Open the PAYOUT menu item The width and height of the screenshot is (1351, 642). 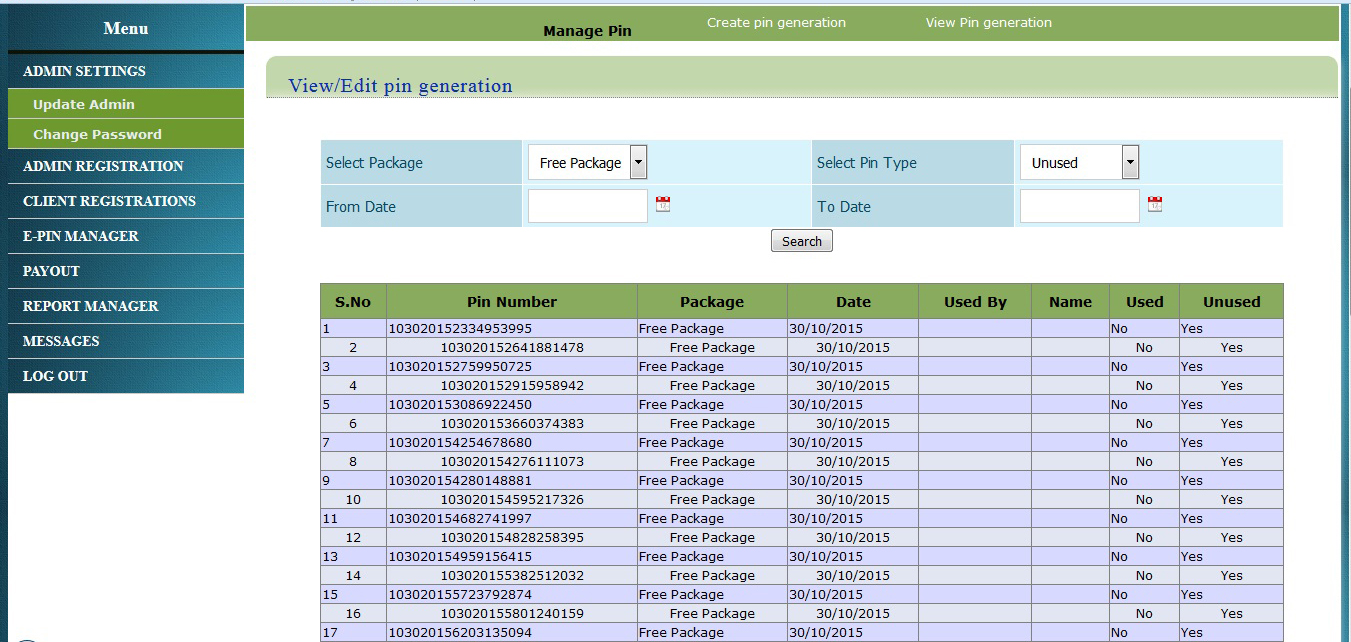click(51, 271)
